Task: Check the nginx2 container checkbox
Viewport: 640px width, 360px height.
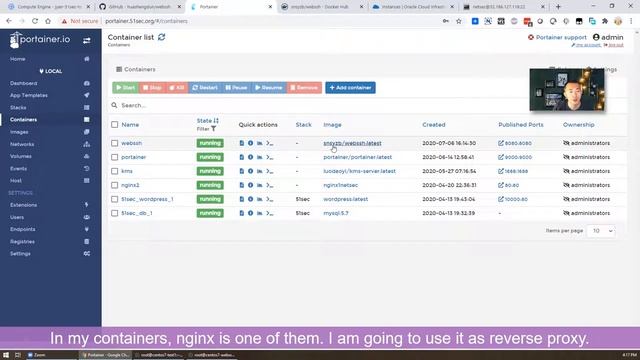Action: tap(115, 185)
